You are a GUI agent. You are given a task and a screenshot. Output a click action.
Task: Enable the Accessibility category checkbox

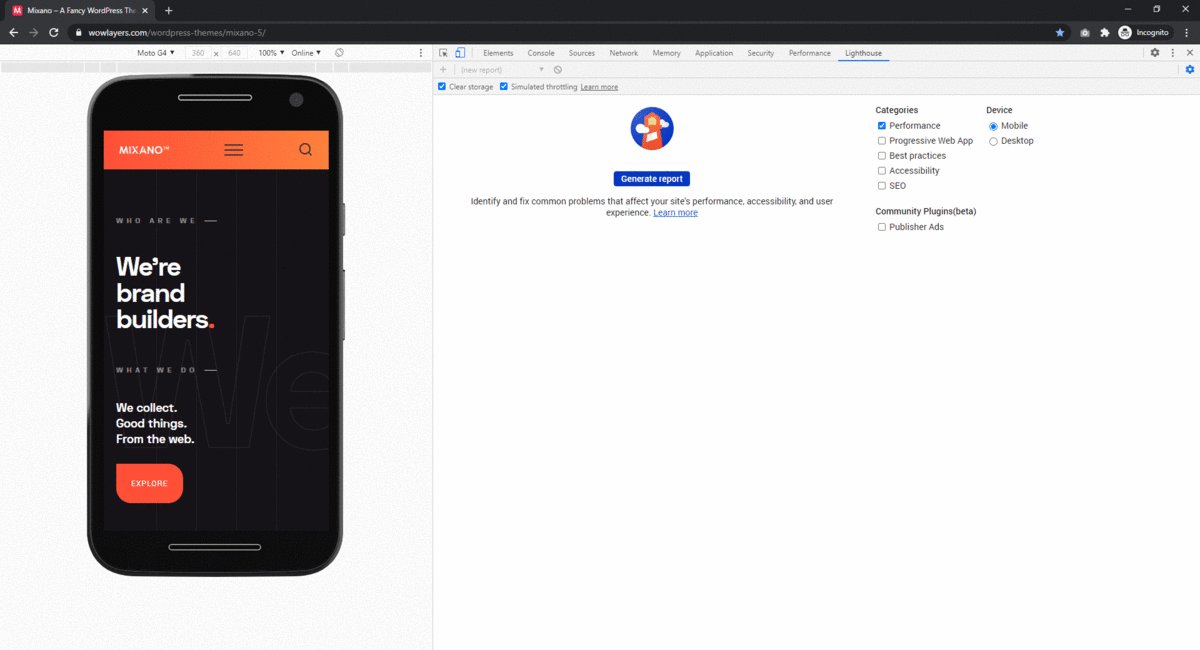pyautogui.click(x=882, y=171)
